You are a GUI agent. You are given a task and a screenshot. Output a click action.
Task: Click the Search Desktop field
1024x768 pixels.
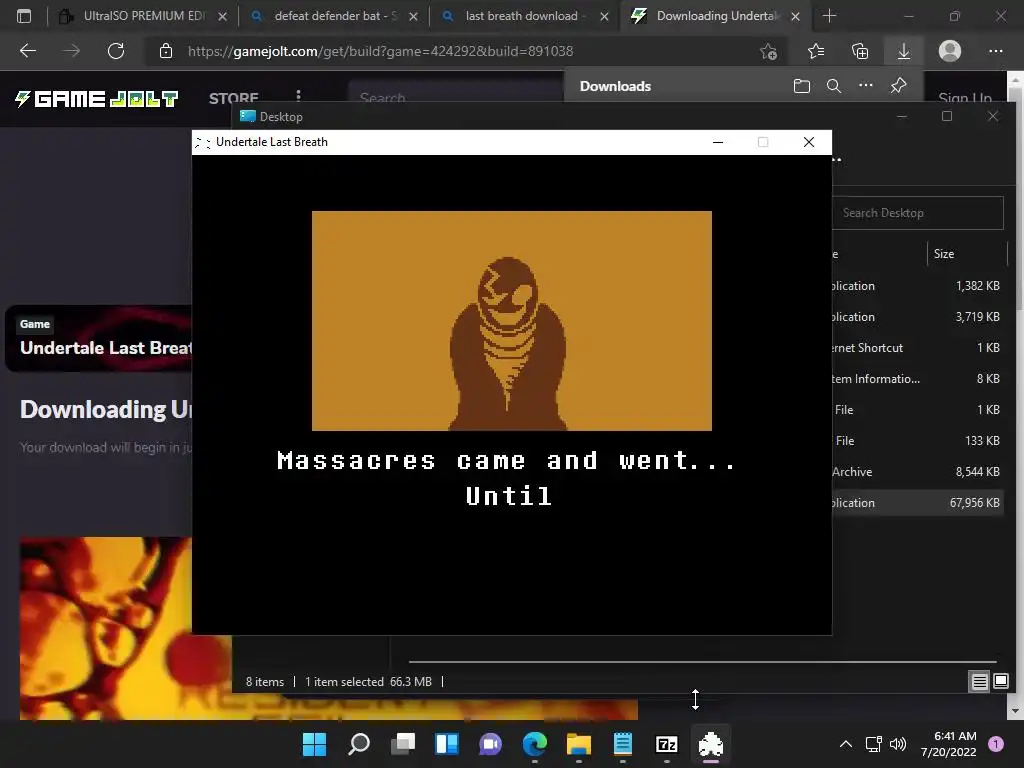coord(917,213)
